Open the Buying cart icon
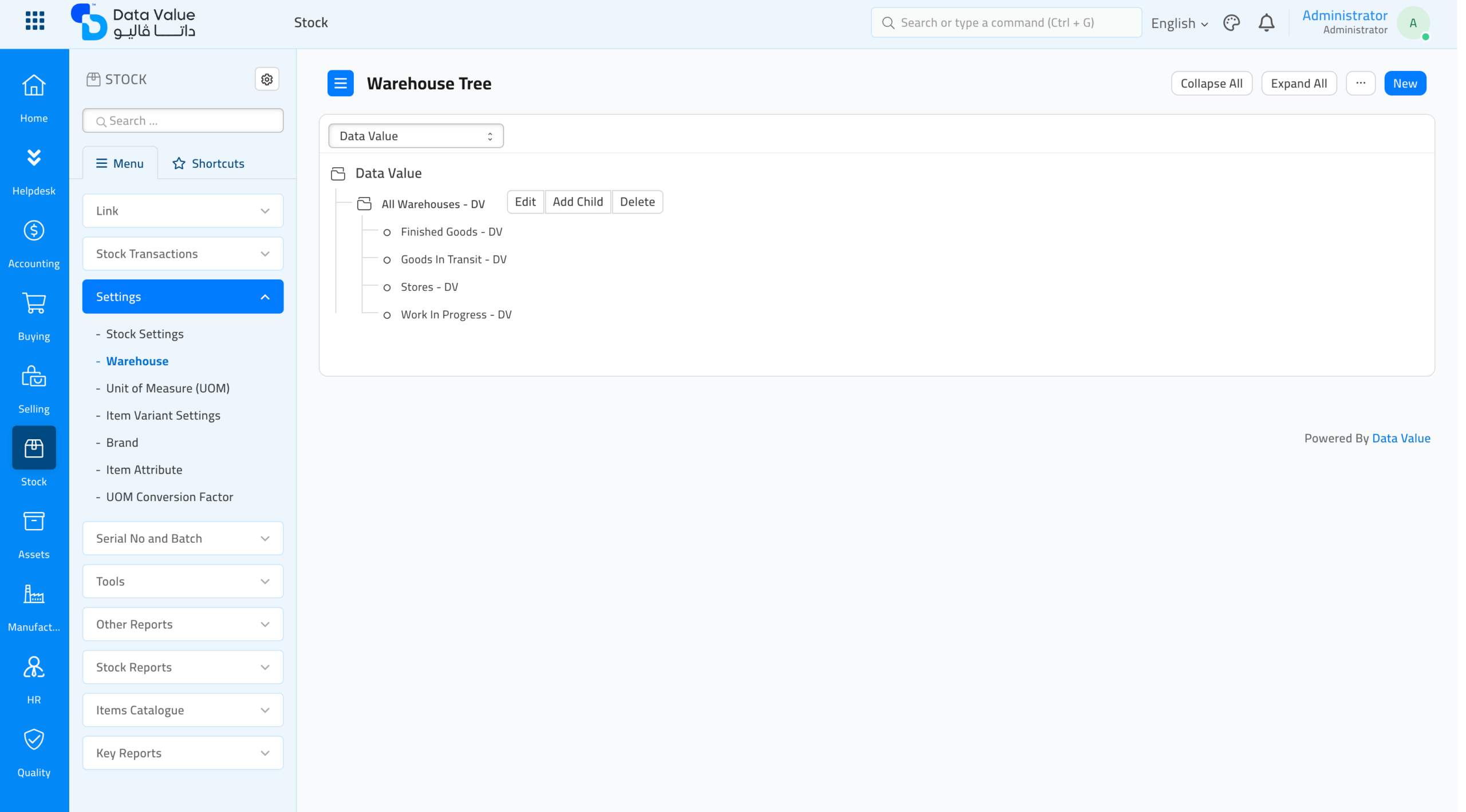 click(x=34, y=303)
